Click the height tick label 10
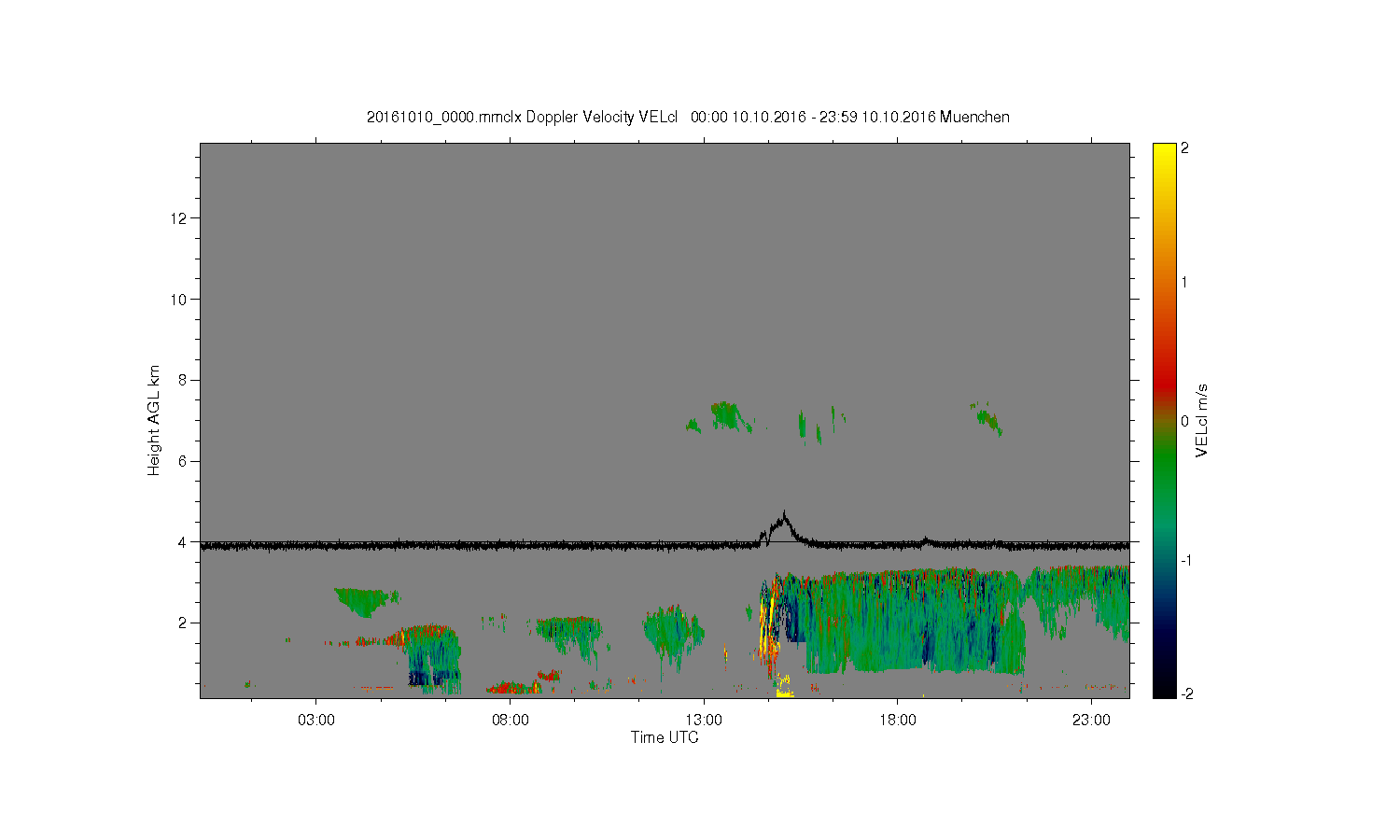Screen dimensions: 1400x840 (x=179, y=300)
